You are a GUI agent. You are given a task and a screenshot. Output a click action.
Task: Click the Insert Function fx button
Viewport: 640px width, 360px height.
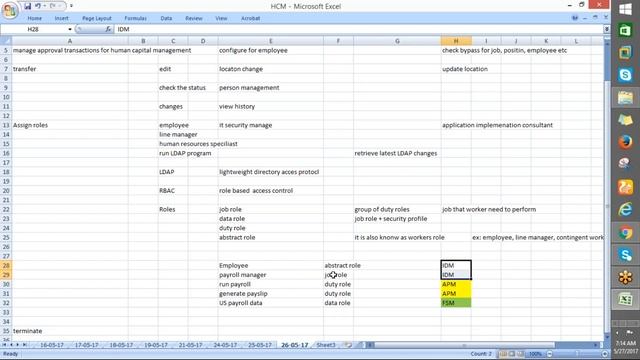click(x=108, y=29)
